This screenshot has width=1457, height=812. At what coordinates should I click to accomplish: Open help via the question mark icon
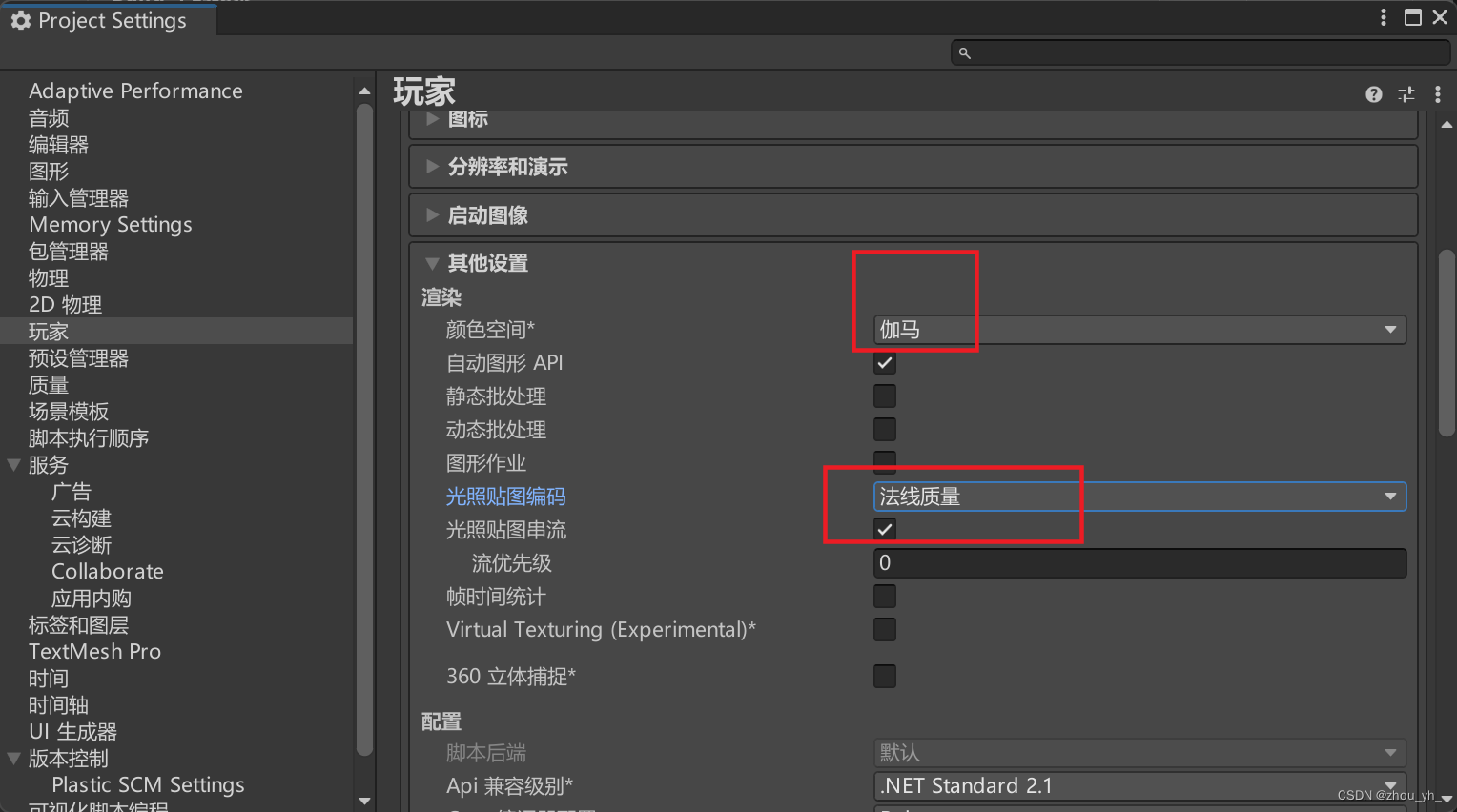point(1373,94)
